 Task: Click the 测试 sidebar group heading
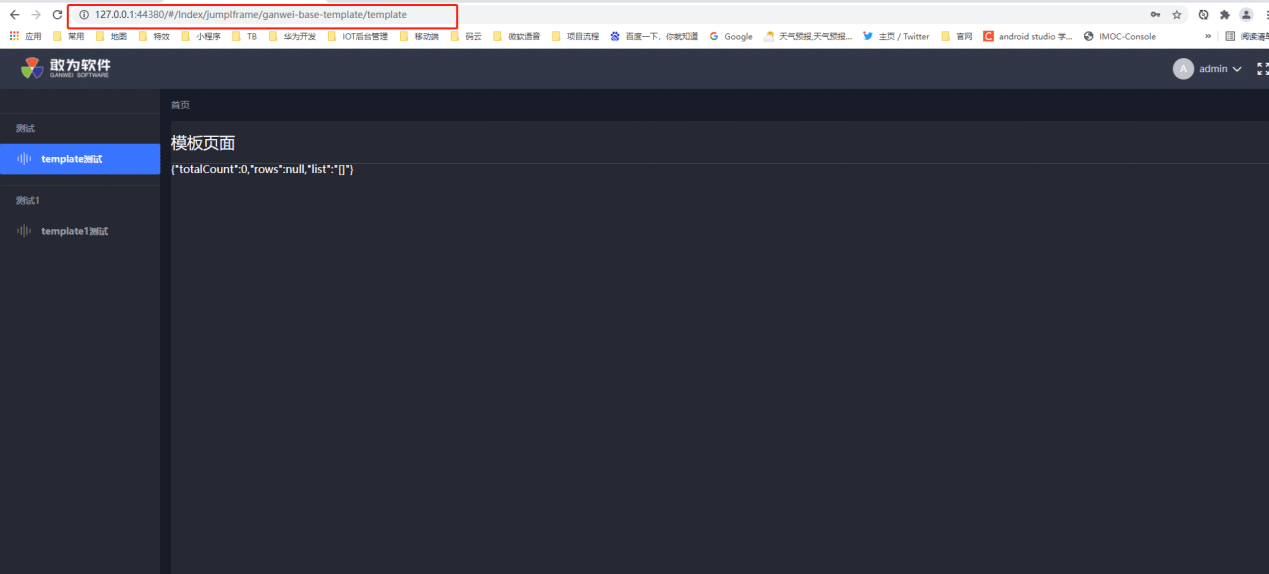tap(25, 128)
